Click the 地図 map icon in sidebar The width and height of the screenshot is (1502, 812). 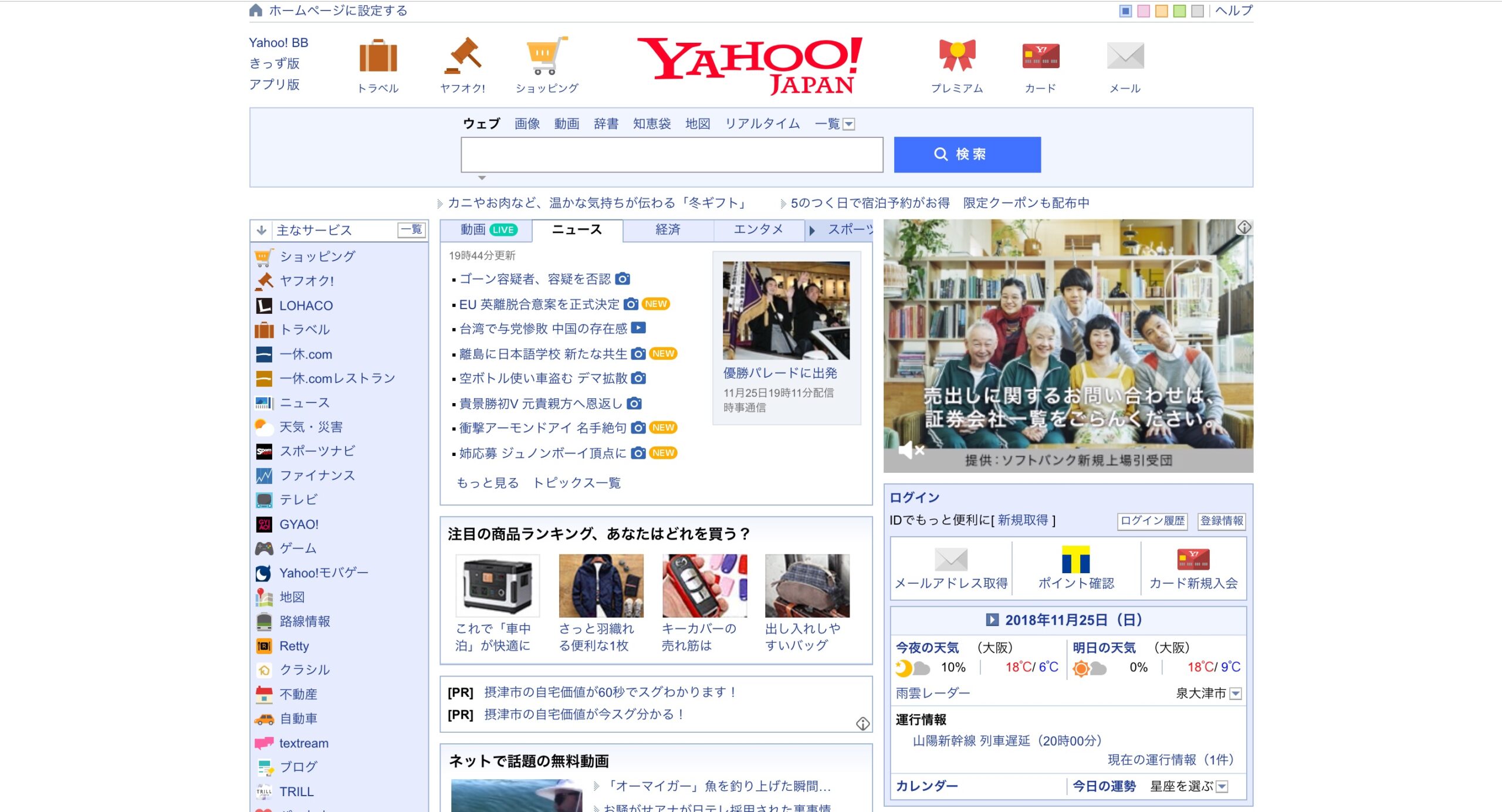[264, 597]
